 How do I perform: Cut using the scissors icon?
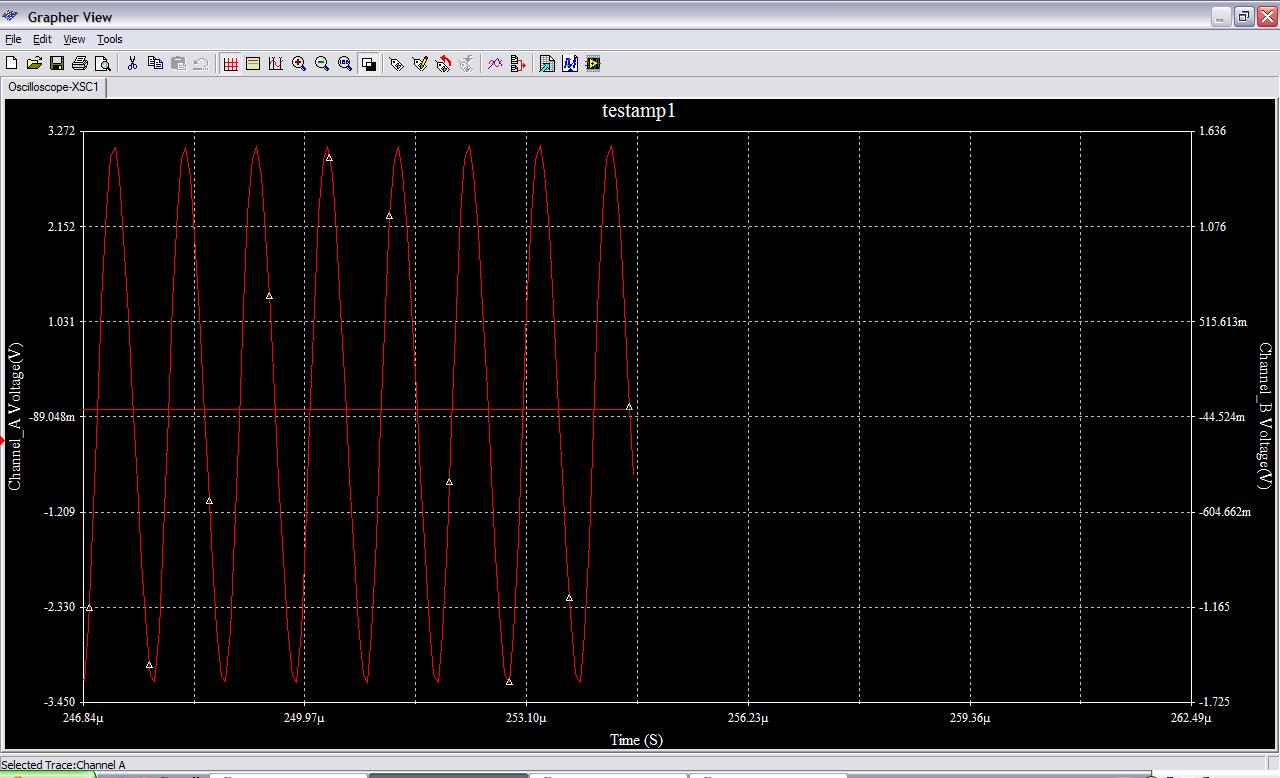(132, 63)
